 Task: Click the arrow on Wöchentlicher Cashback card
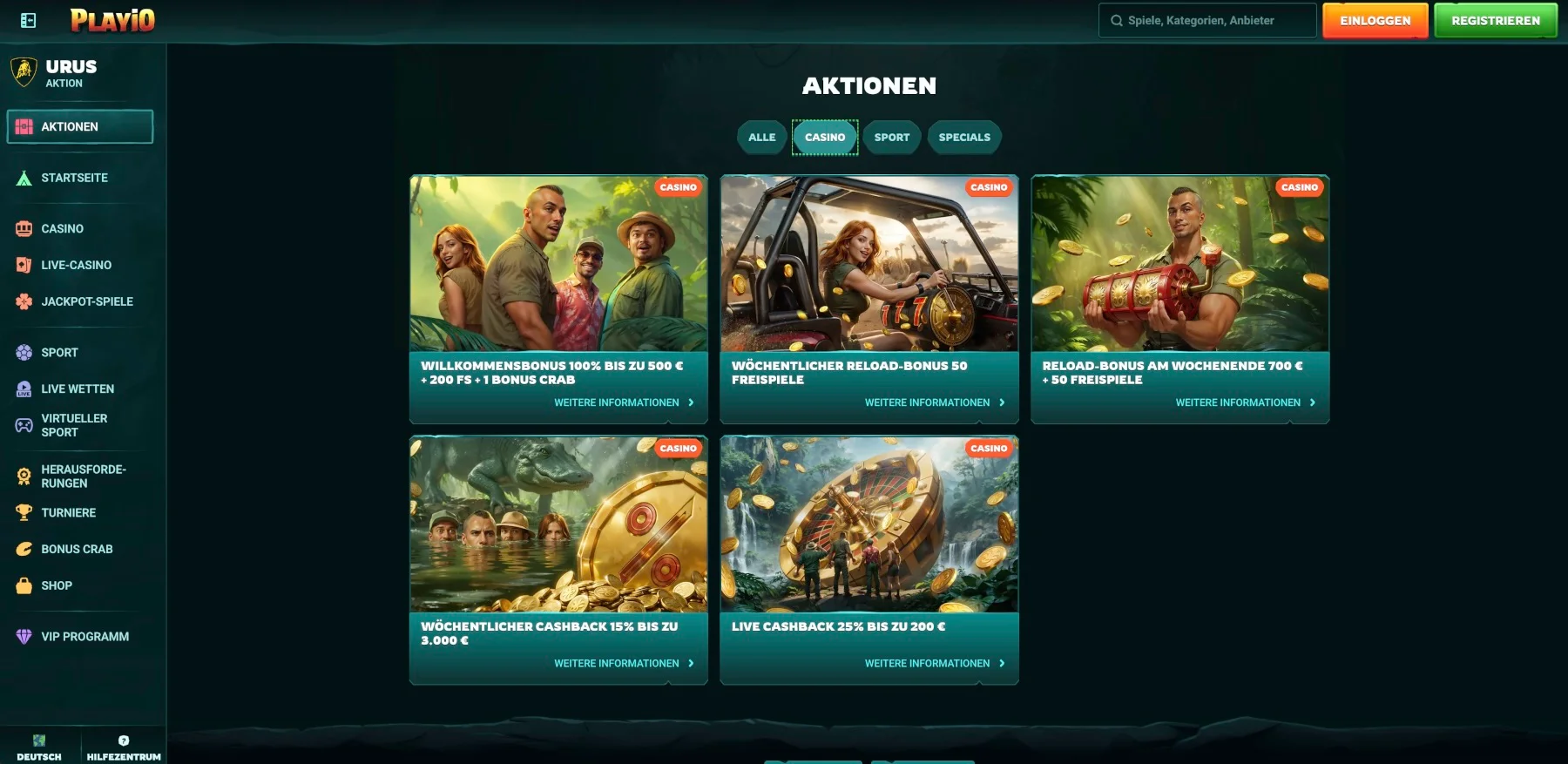692,664
